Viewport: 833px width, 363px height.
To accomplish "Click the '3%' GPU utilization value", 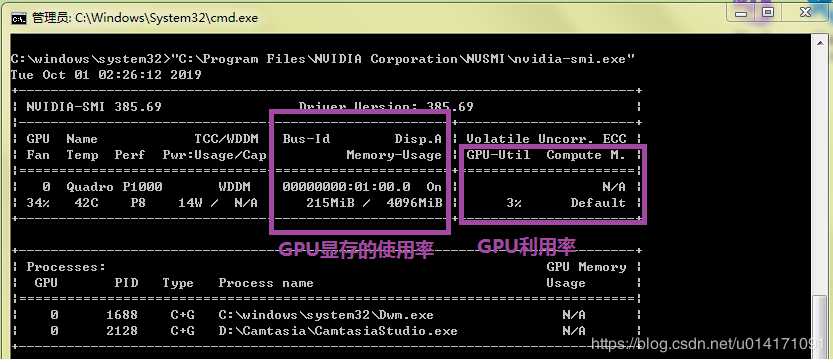I will [513, 203].
